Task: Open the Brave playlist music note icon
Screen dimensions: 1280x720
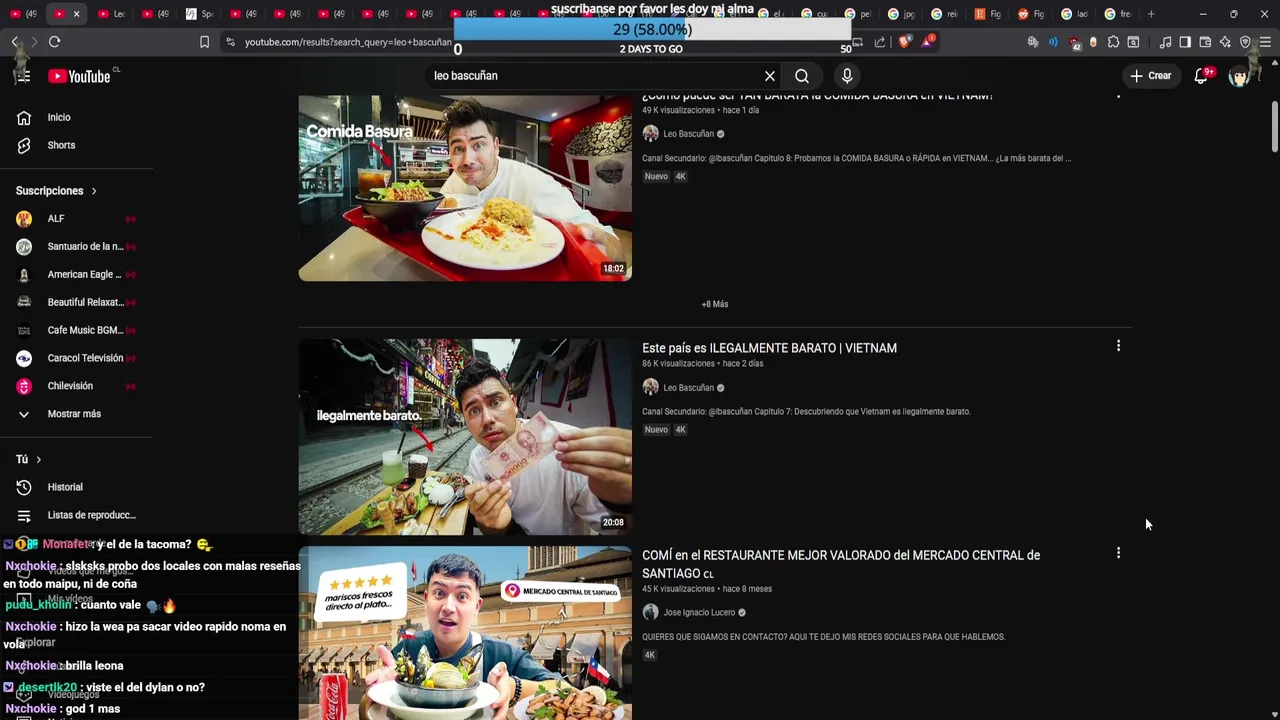Action: 1165,42
